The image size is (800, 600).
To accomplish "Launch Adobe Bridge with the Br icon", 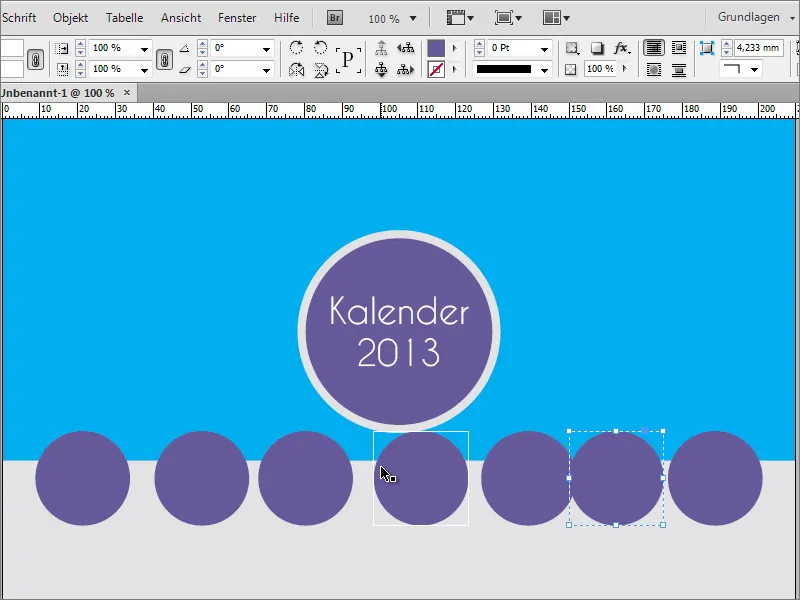I will coord(335,18).
